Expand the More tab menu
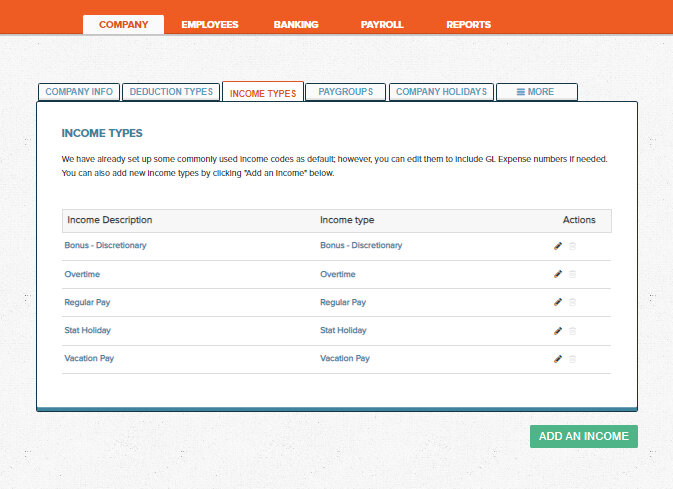 (x=536, y=92)
